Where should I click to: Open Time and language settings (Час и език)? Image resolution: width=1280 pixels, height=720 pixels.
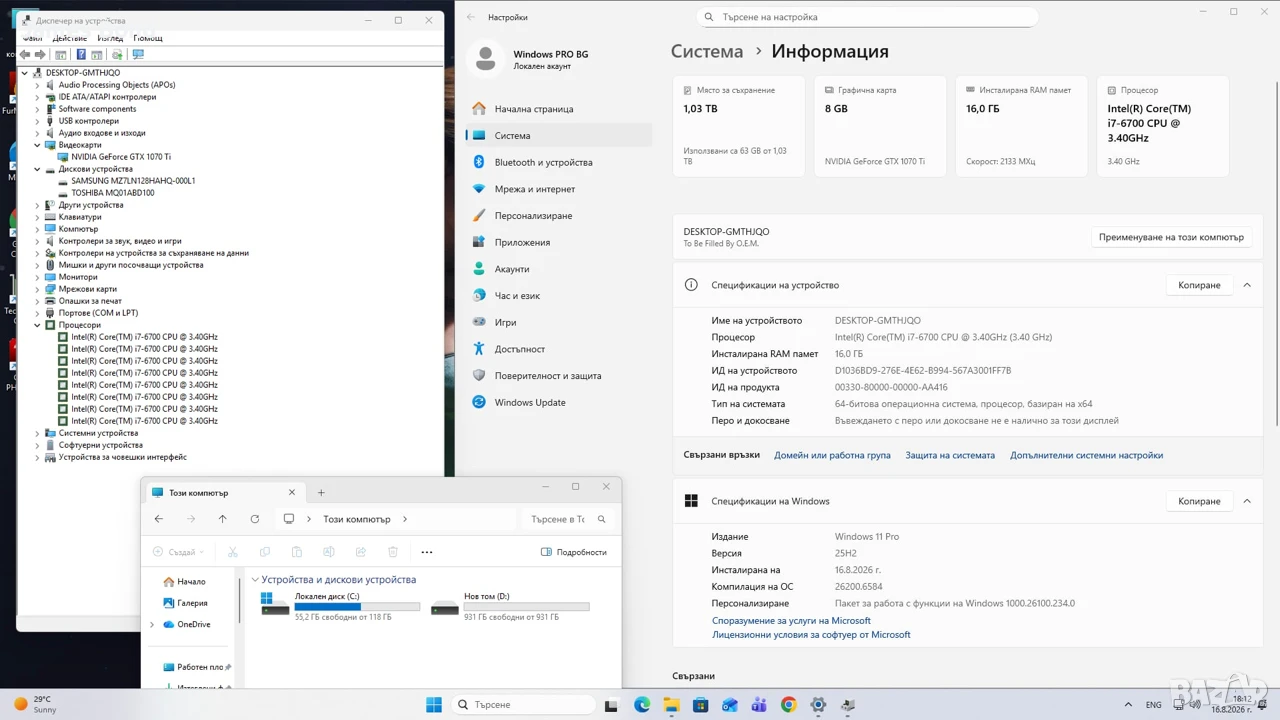point(560,296)
